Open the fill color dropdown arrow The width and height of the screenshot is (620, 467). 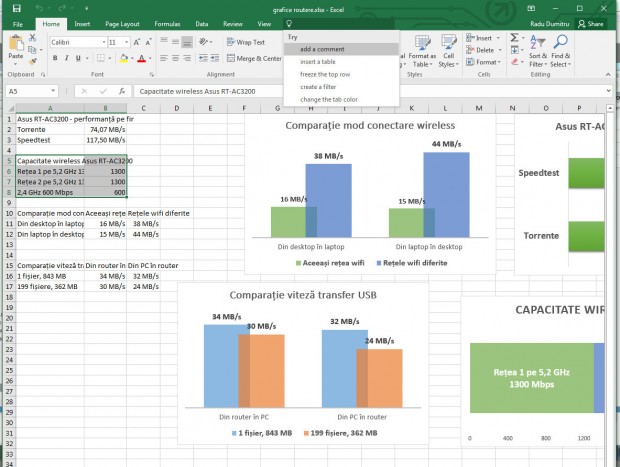132,59
